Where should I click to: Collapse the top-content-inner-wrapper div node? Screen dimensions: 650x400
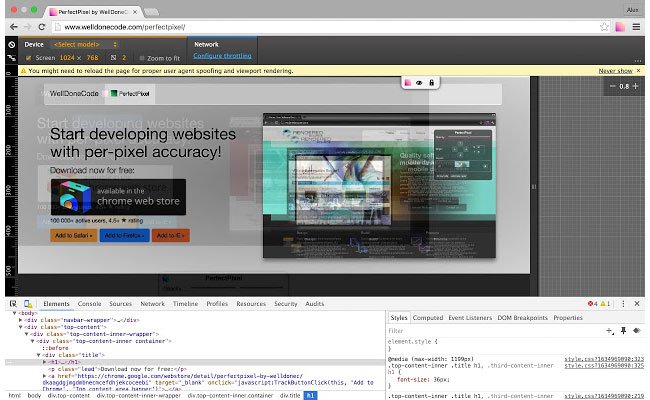tap(26, 334)
